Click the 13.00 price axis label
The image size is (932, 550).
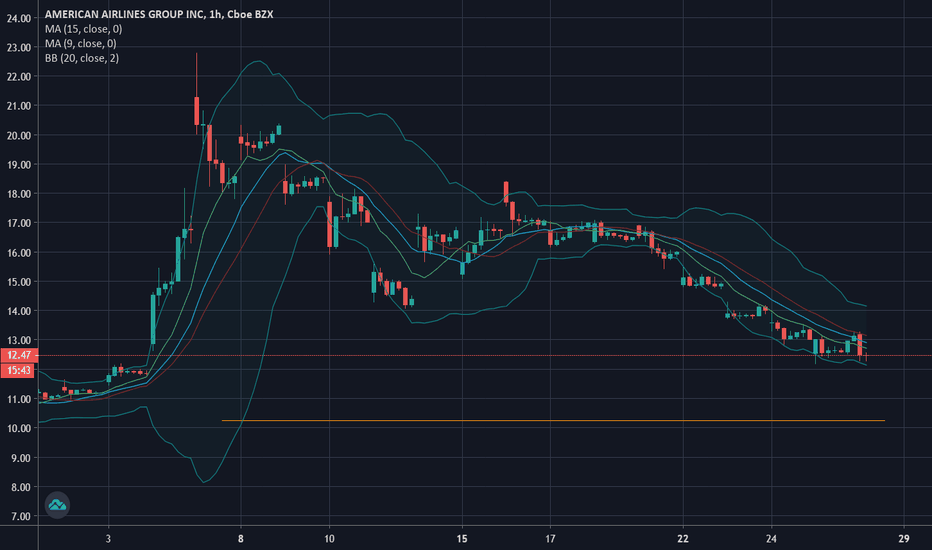(19, 341)
